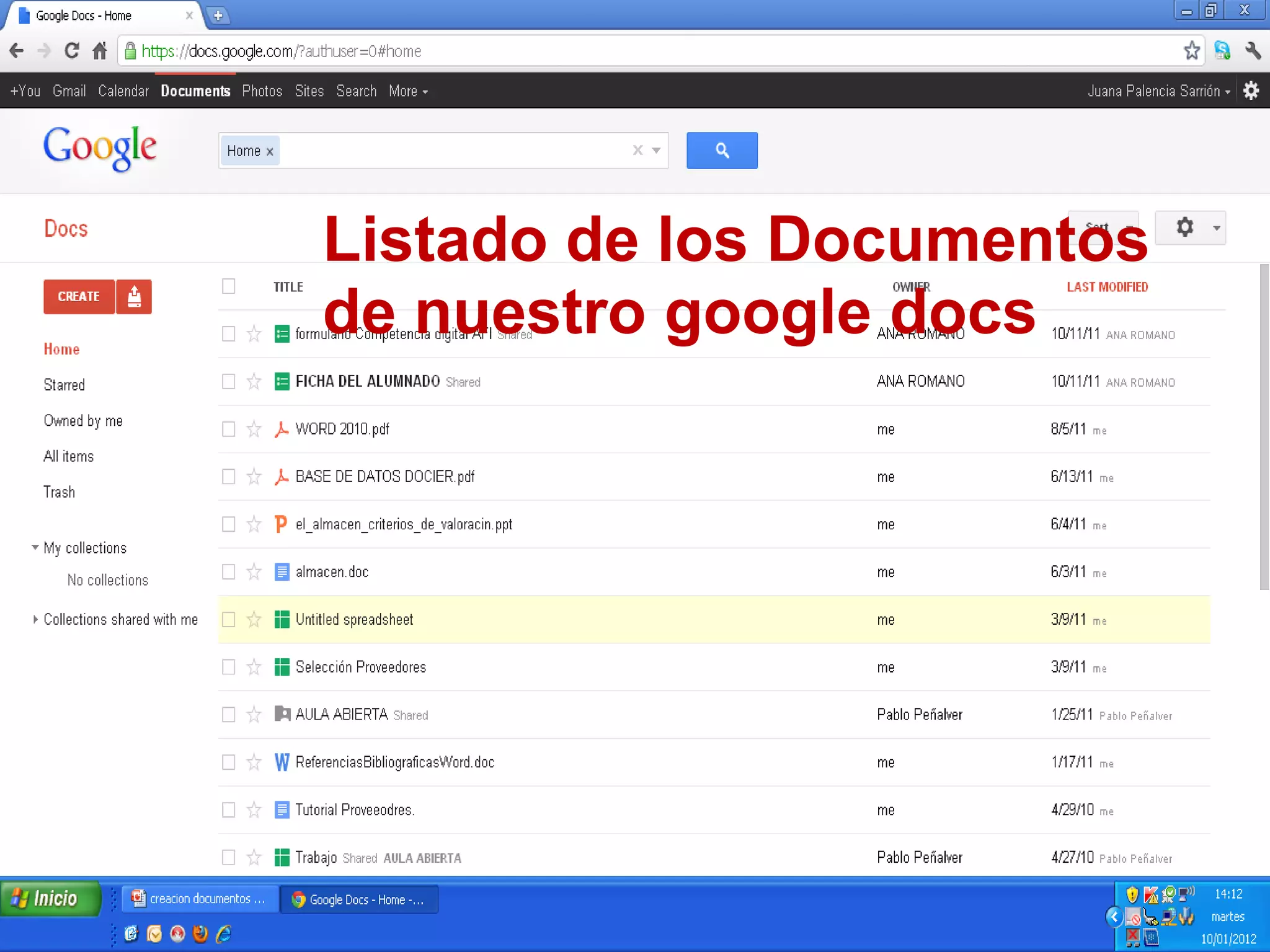1270x952 pixels.
Task: Click Word icon of ReferenciasBibliograficasWord.doc
Action: (282, 762)
